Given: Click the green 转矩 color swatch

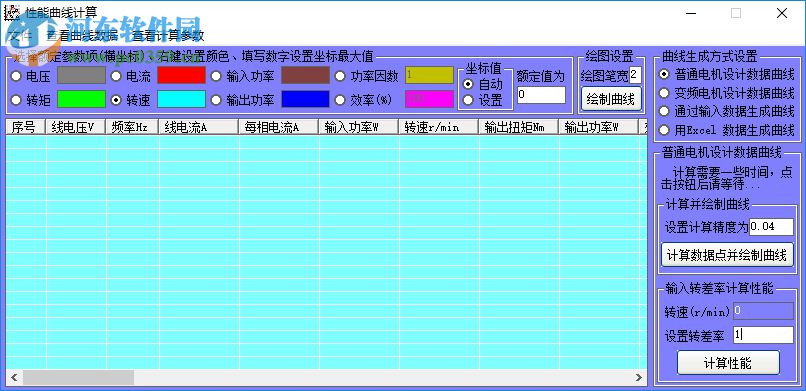Looking at the screenshot, I should point(81,99).
